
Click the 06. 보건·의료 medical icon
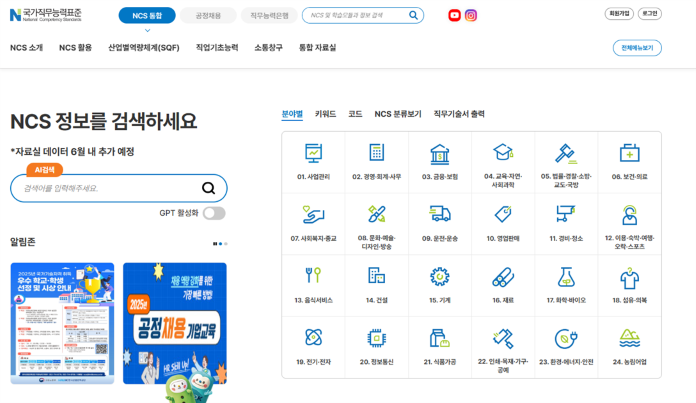(629, 153)
